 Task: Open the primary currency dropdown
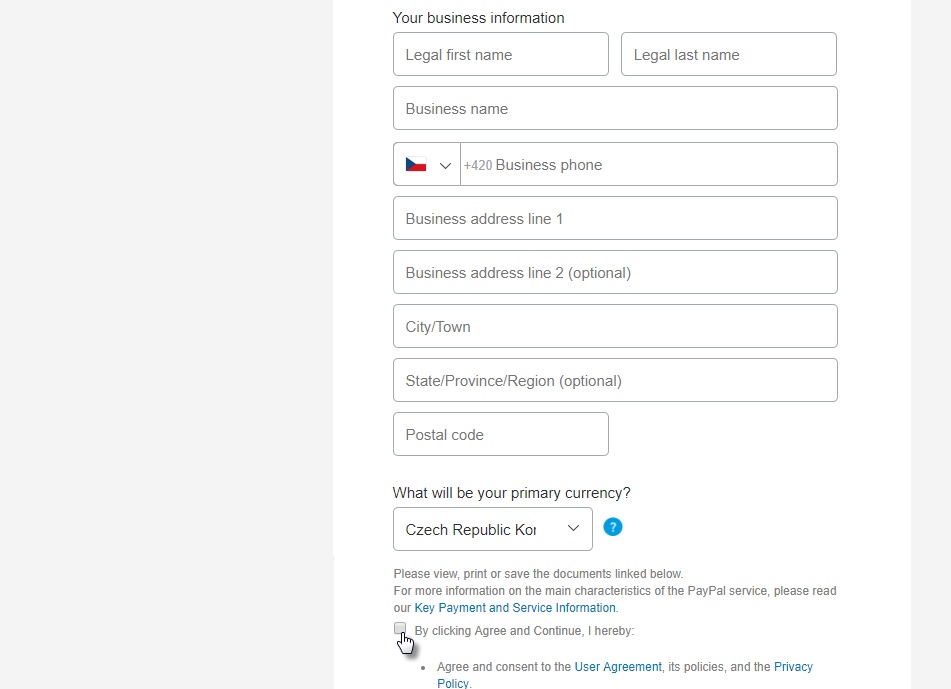(492, 529)
